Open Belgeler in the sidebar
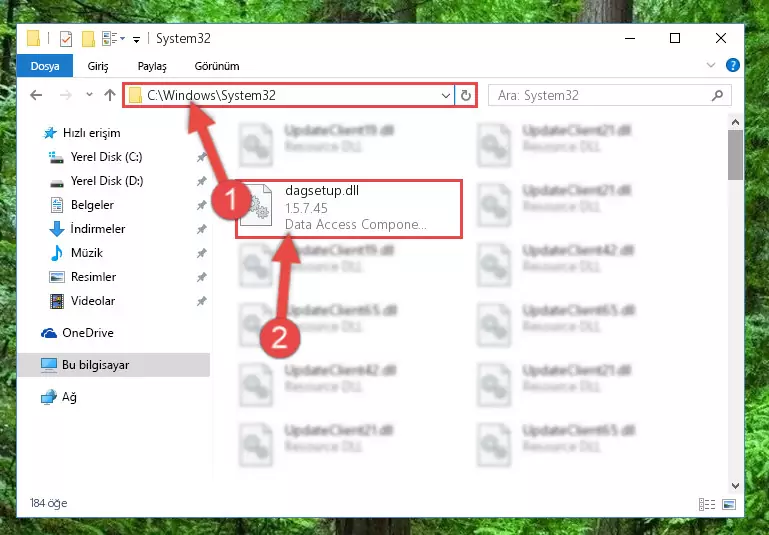 [92, 205]
